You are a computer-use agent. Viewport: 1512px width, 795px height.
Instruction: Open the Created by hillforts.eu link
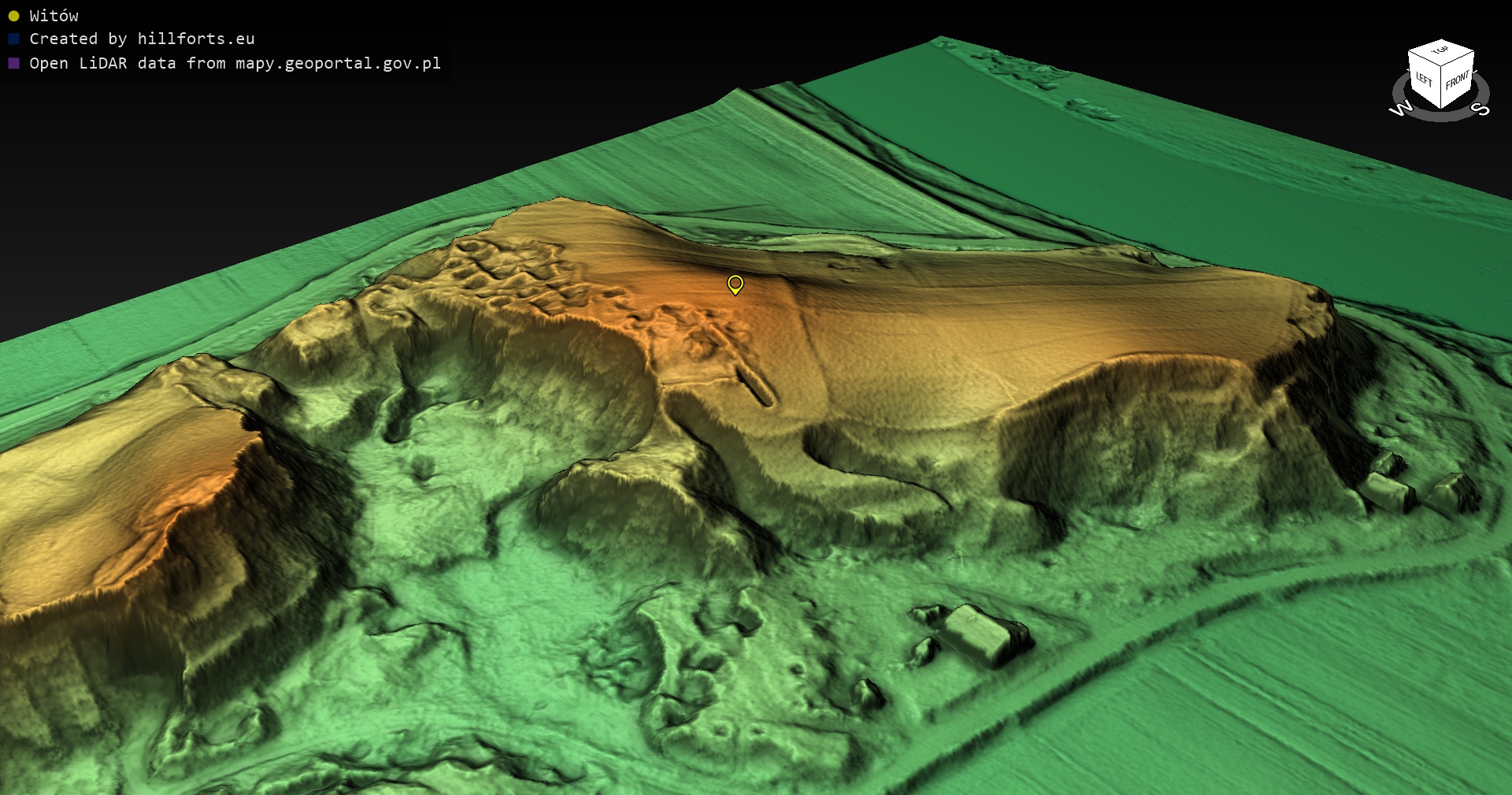[142, 39]
